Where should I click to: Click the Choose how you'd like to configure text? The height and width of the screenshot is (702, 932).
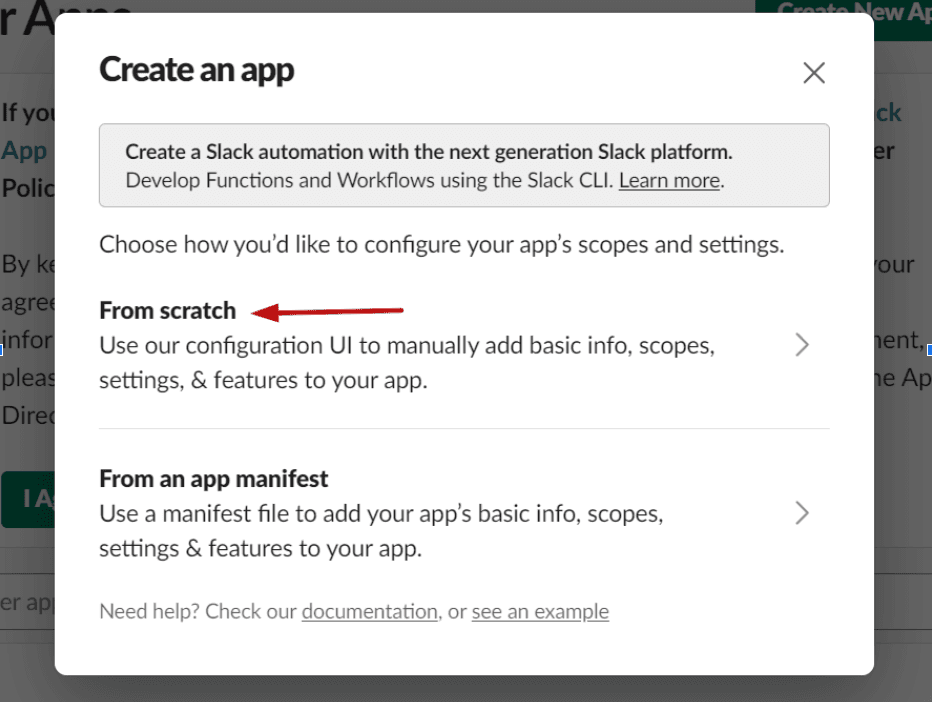442,245
